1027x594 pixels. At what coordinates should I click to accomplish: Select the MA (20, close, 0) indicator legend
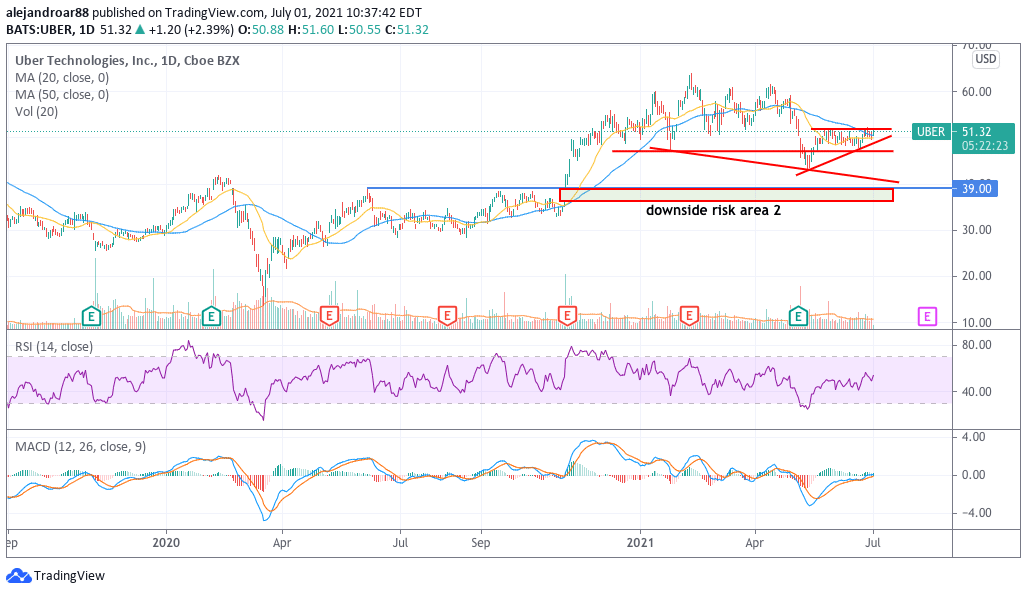(62, 78)
